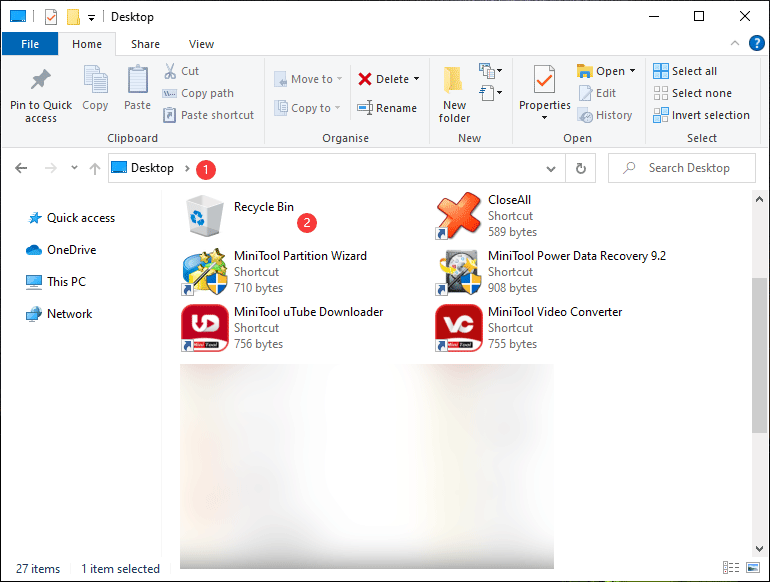This screenshot has height=582, width=770.
Task: Click the vertical scrollbar thumb
Action: [x=759, y=356]
